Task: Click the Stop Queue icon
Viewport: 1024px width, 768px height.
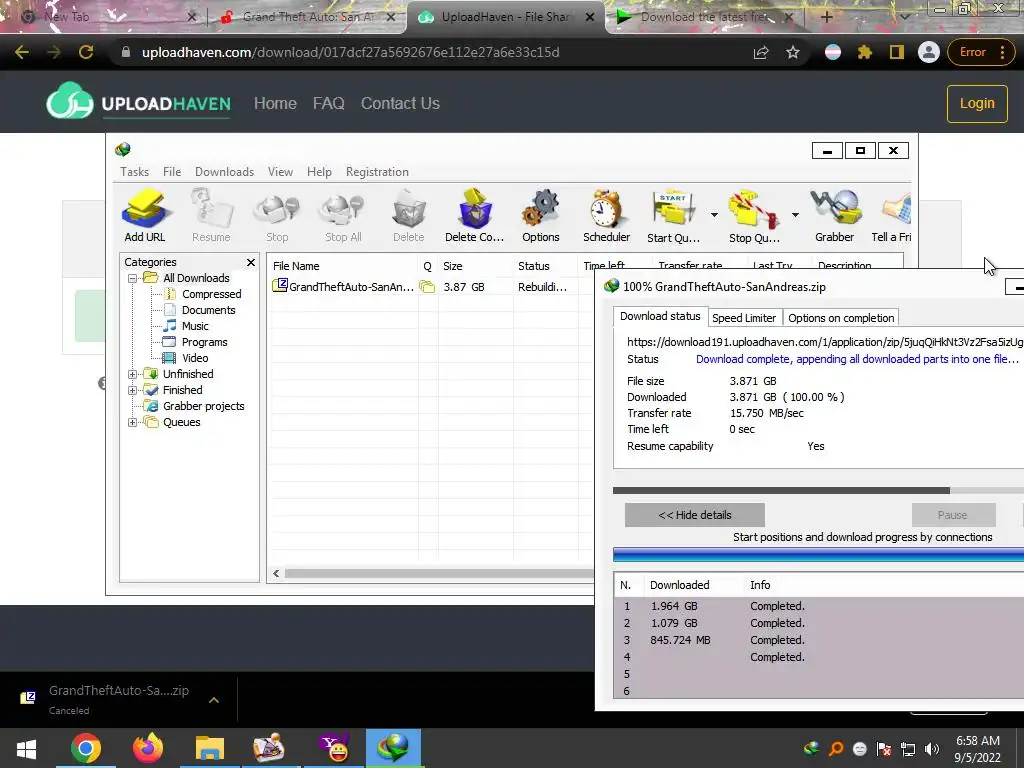Action: [754, 216]
